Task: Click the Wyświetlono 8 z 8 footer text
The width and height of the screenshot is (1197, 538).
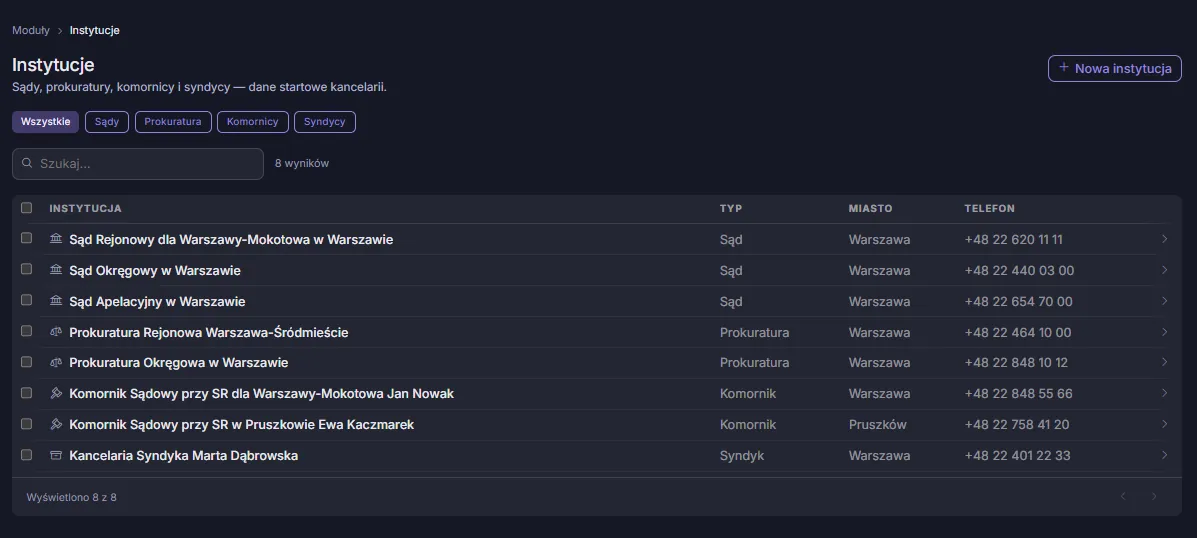Action: coord(72,497)
